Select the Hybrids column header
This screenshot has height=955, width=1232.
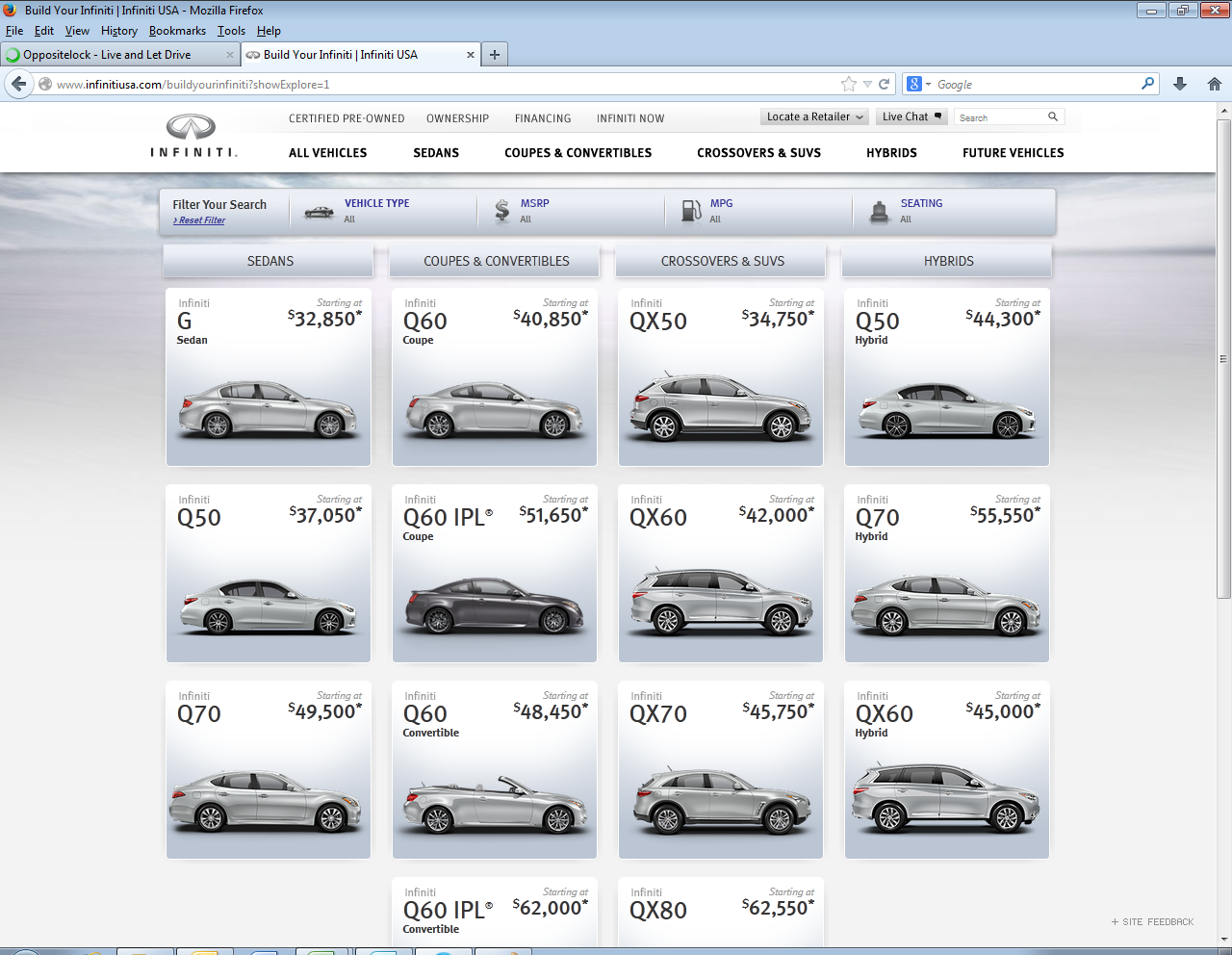point(947,261)
